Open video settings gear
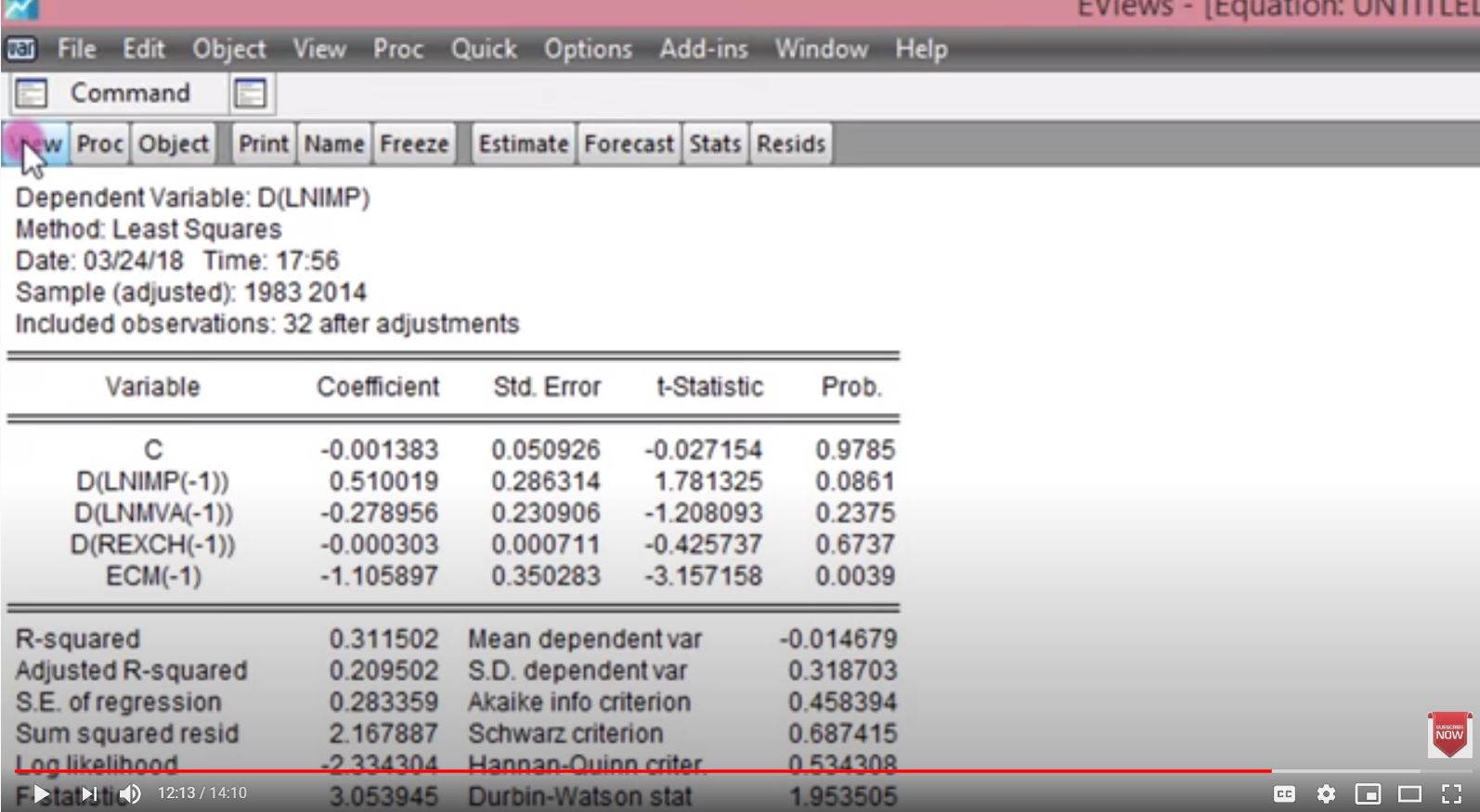 point(1326,793)
